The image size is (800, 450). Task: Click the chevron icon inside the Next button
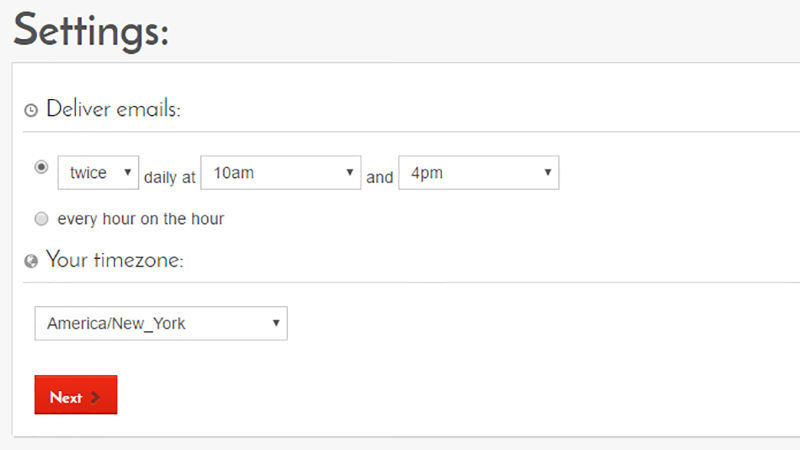pos(96,397)
